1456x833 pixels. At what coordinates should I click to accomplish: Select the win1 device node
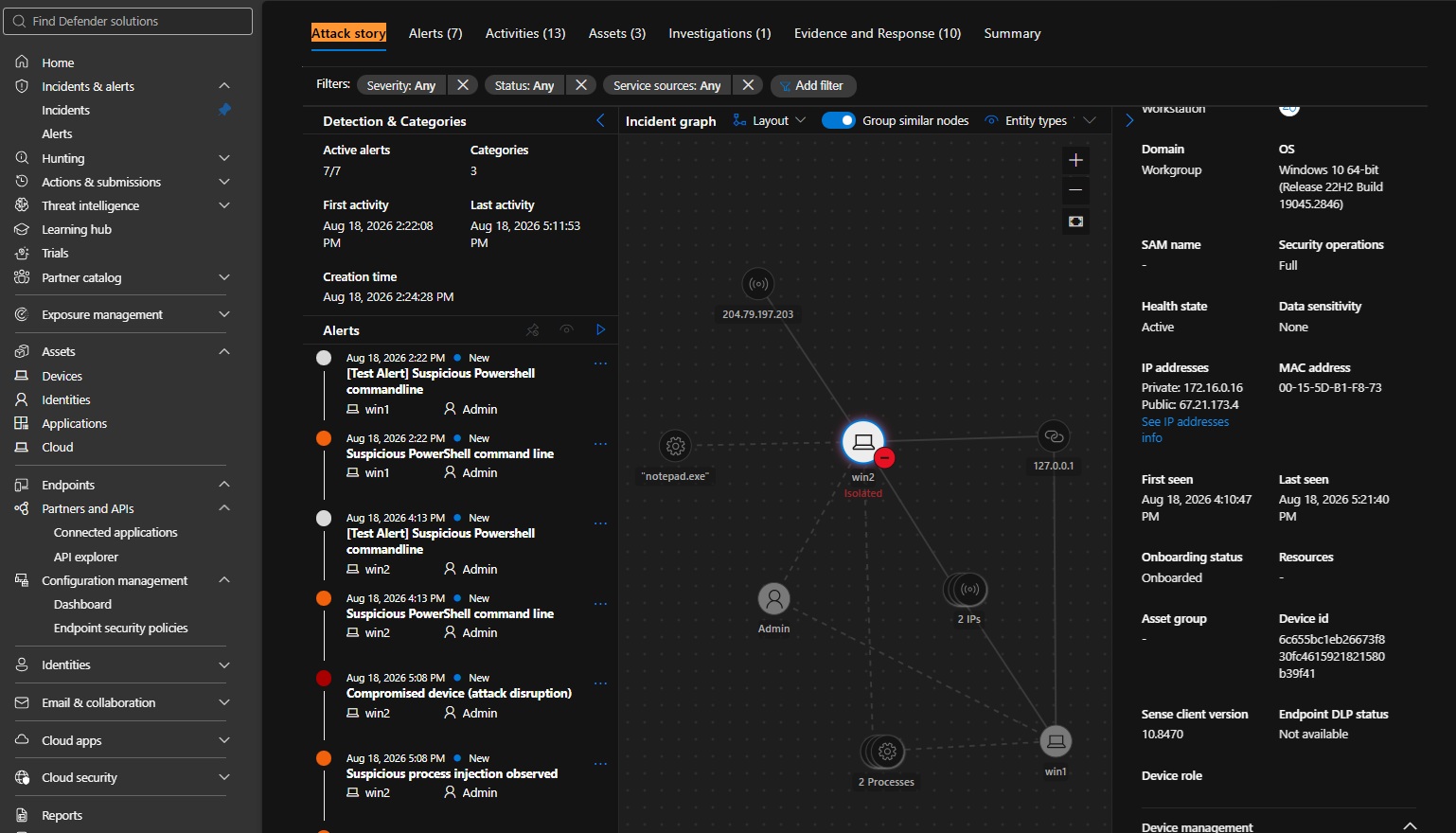pos(1056,741)
